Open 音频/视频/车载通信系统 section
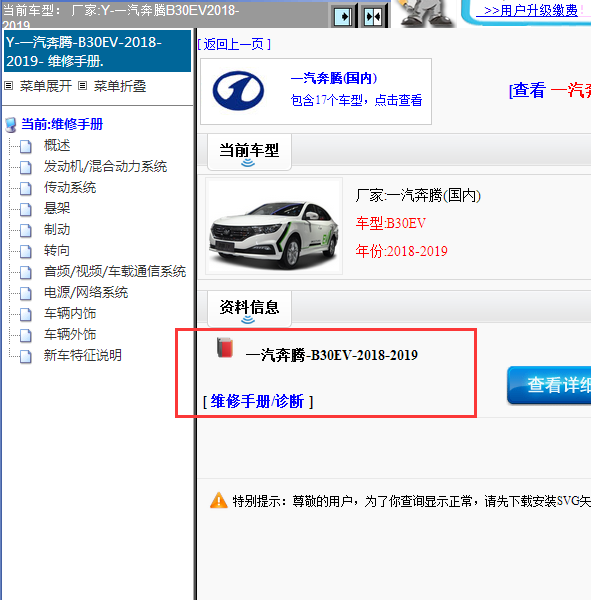 point(115,272)
